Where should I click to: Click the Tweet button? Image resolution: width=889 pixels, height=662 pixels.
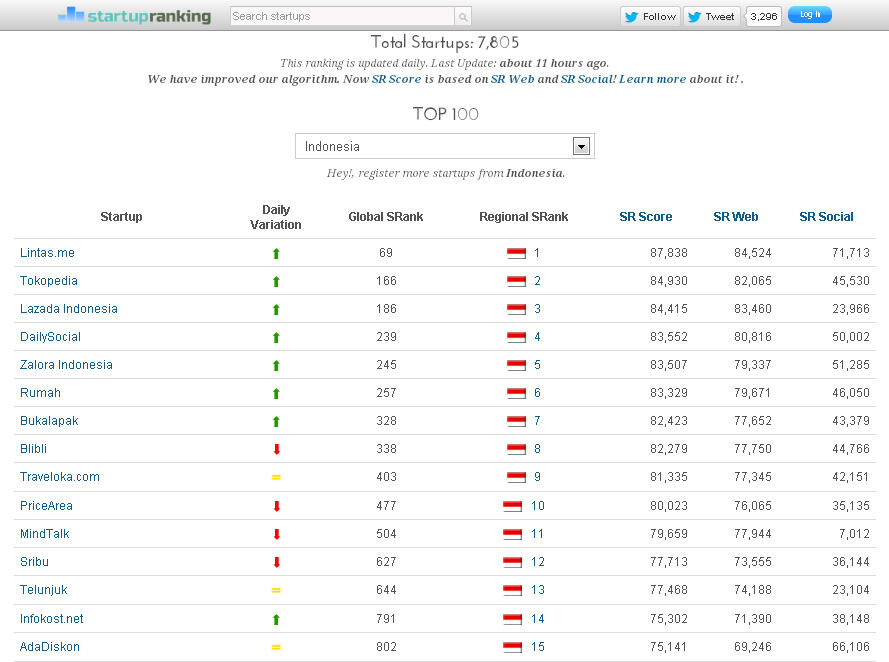(711, 16)
